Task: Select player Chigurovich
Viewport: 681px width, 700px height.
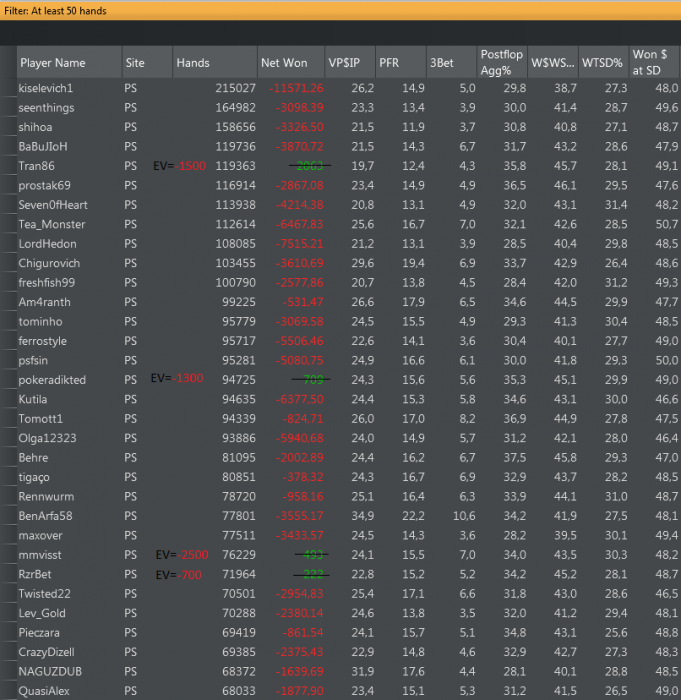Action: pos(49,263)
